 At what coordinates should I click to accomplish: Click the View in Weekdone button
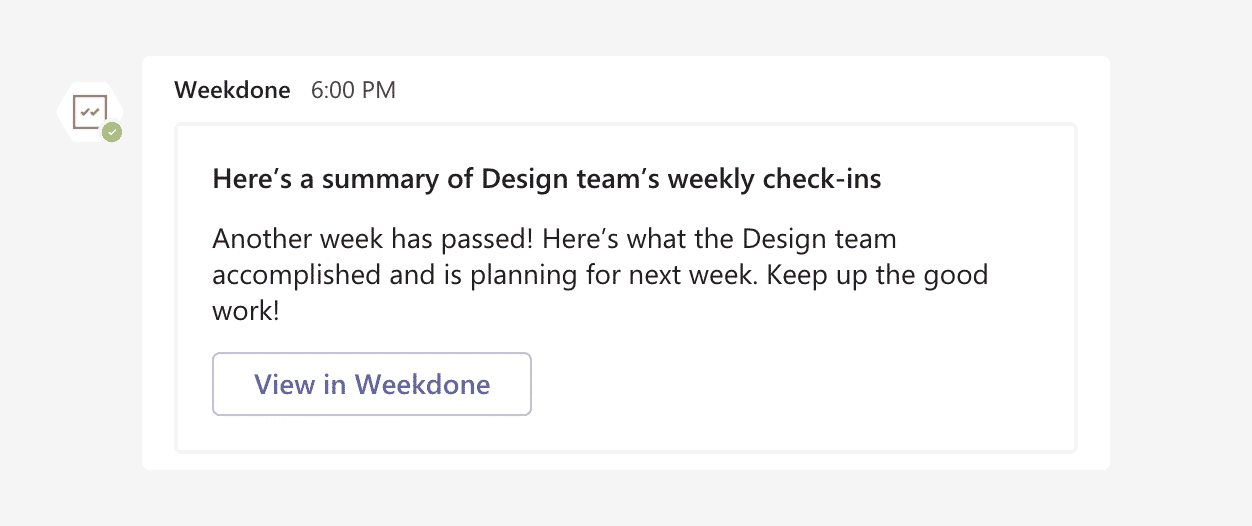click(x=372, y=384)
